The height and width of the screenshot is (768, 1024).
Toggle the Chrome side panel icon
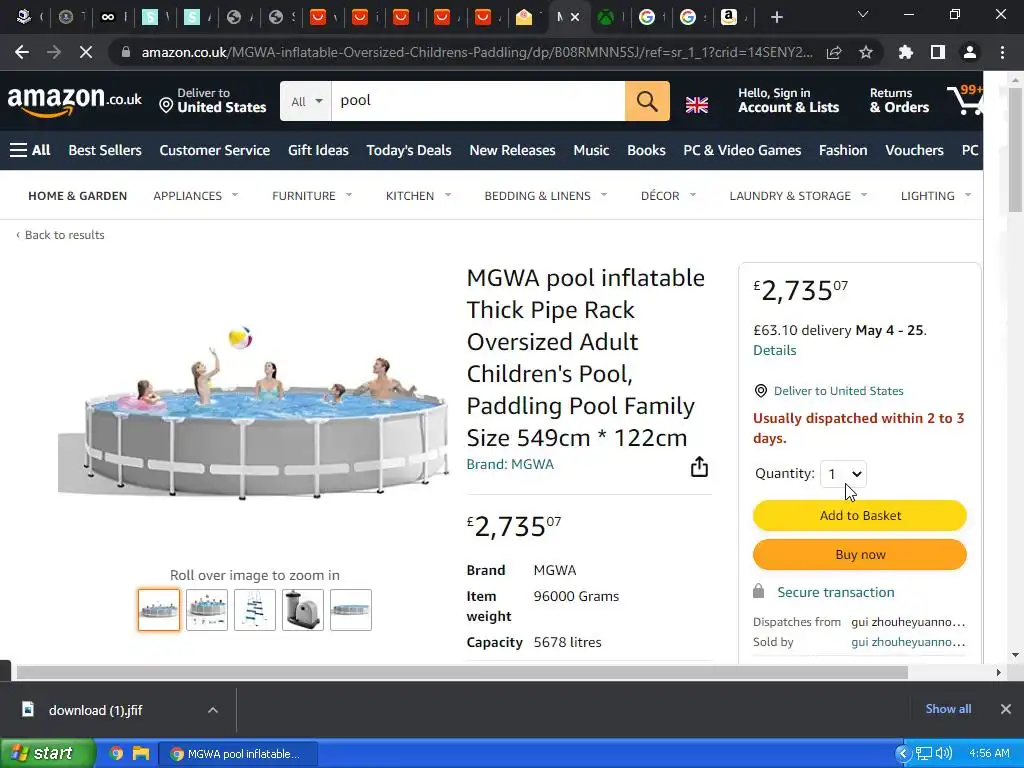pyautogui.click(x=938, y=52)
